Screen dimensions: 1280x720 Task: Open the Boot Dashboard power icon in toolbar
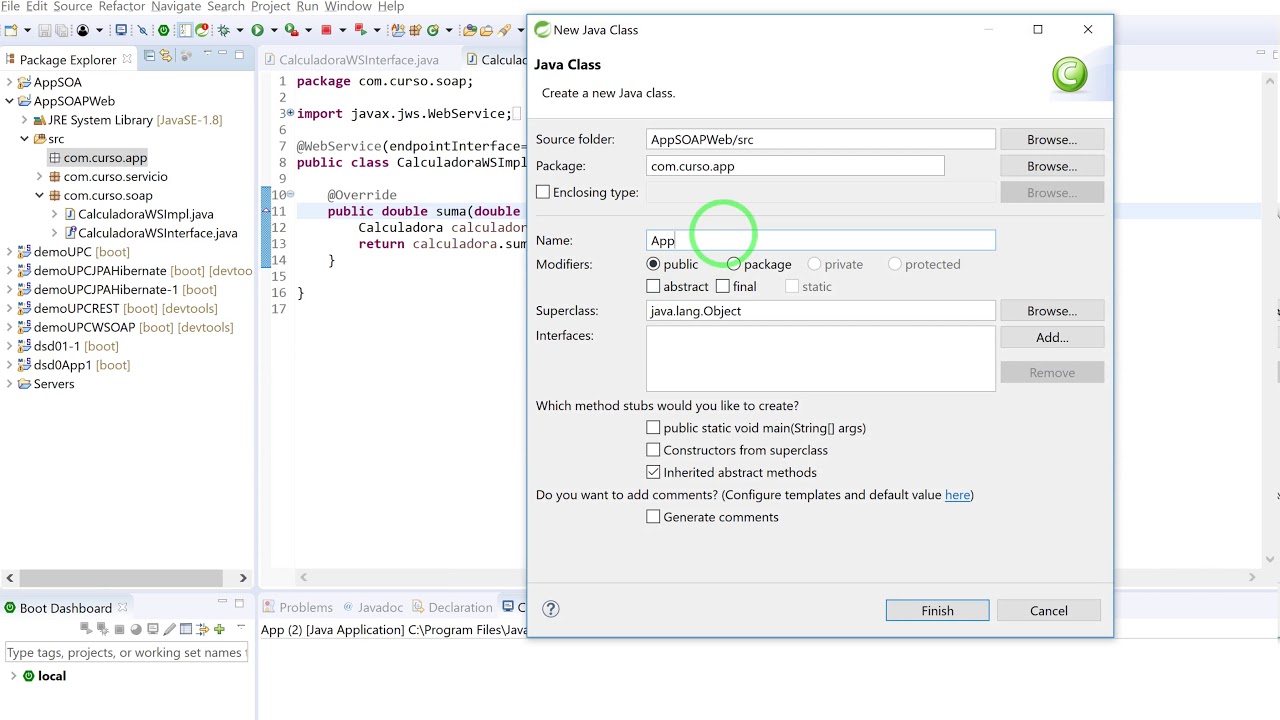pos(163,30)
